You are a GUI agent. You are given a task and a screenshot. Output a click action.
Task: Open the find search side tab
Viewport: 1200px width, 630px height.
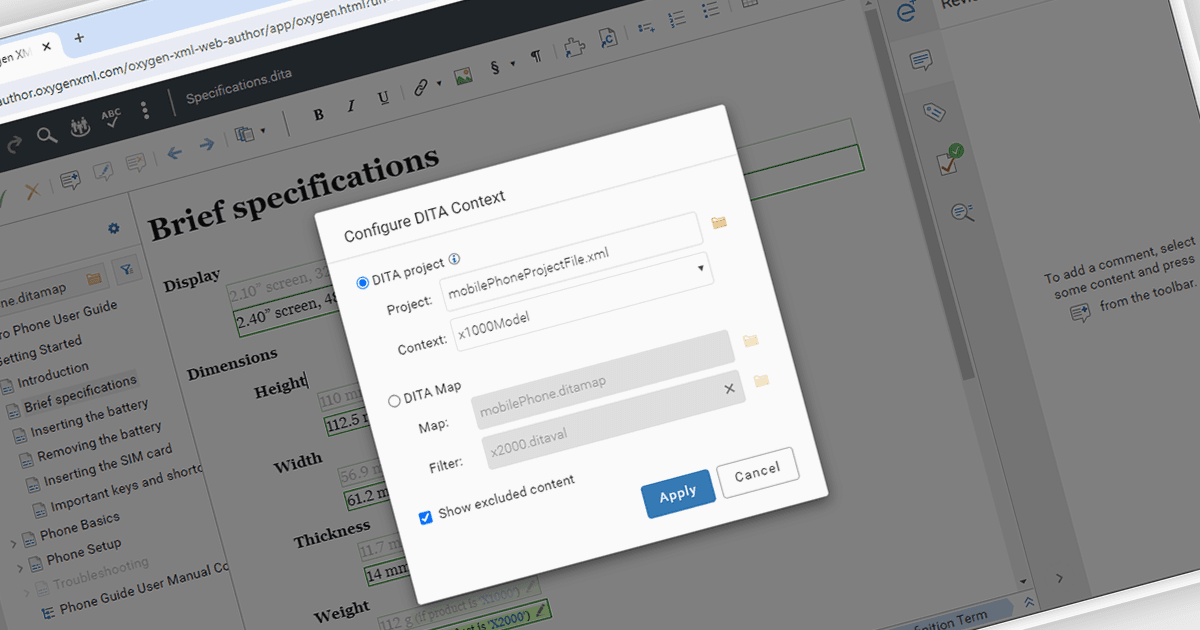coord(962,211)
